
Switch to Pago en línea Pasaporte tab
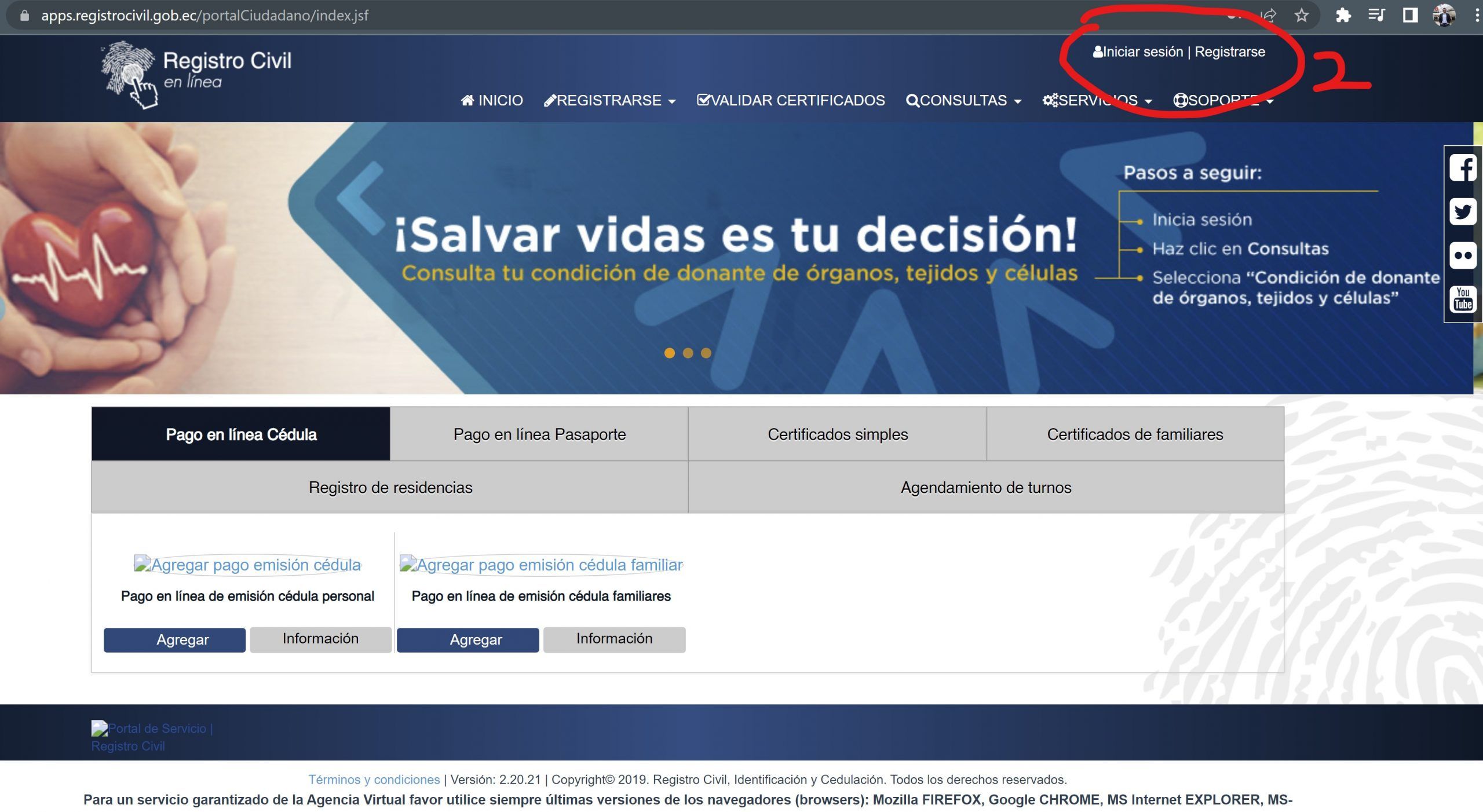pos(539,434)
